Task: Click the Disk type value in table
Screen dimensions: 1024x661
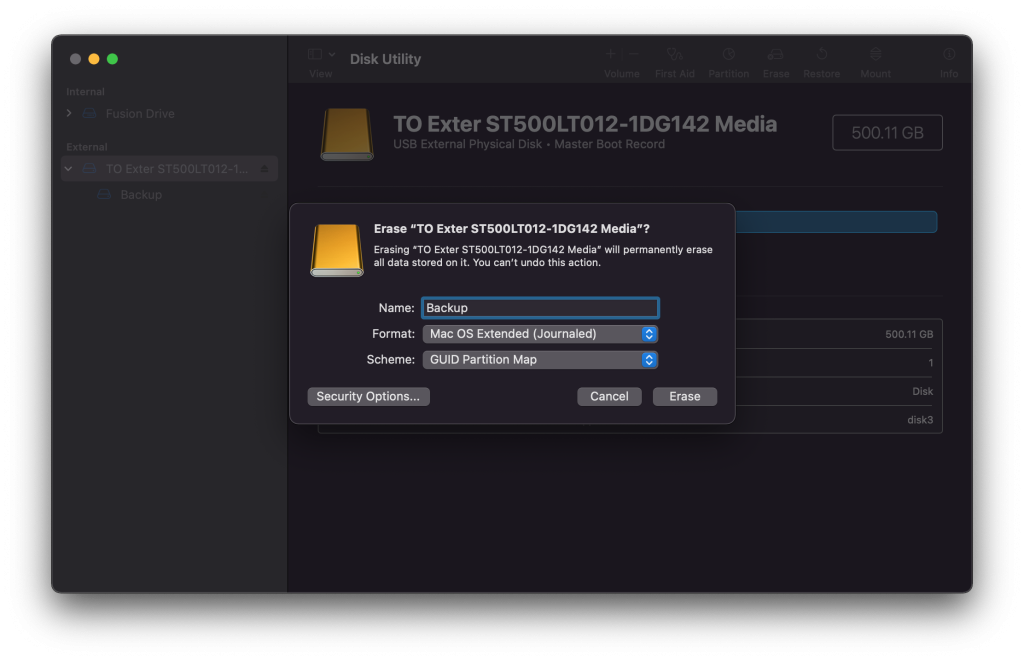Action: [x=923, y=391]
